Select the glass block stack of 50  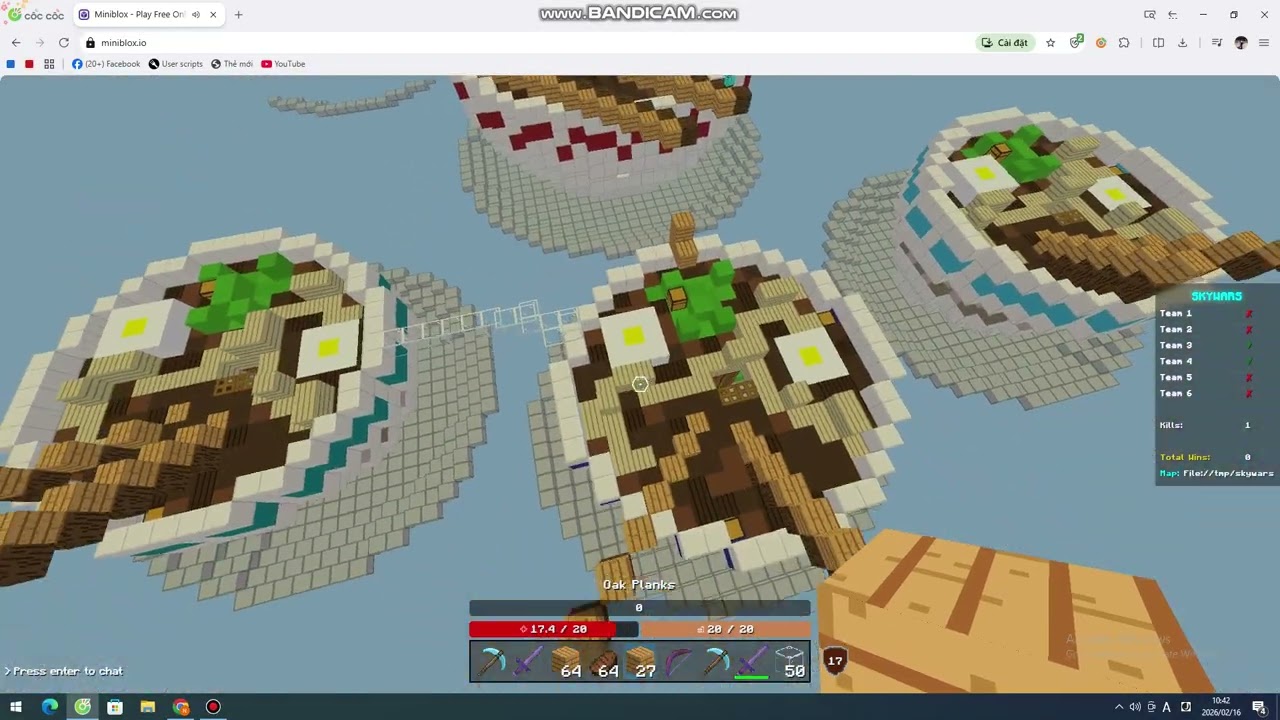coord(790,662)
